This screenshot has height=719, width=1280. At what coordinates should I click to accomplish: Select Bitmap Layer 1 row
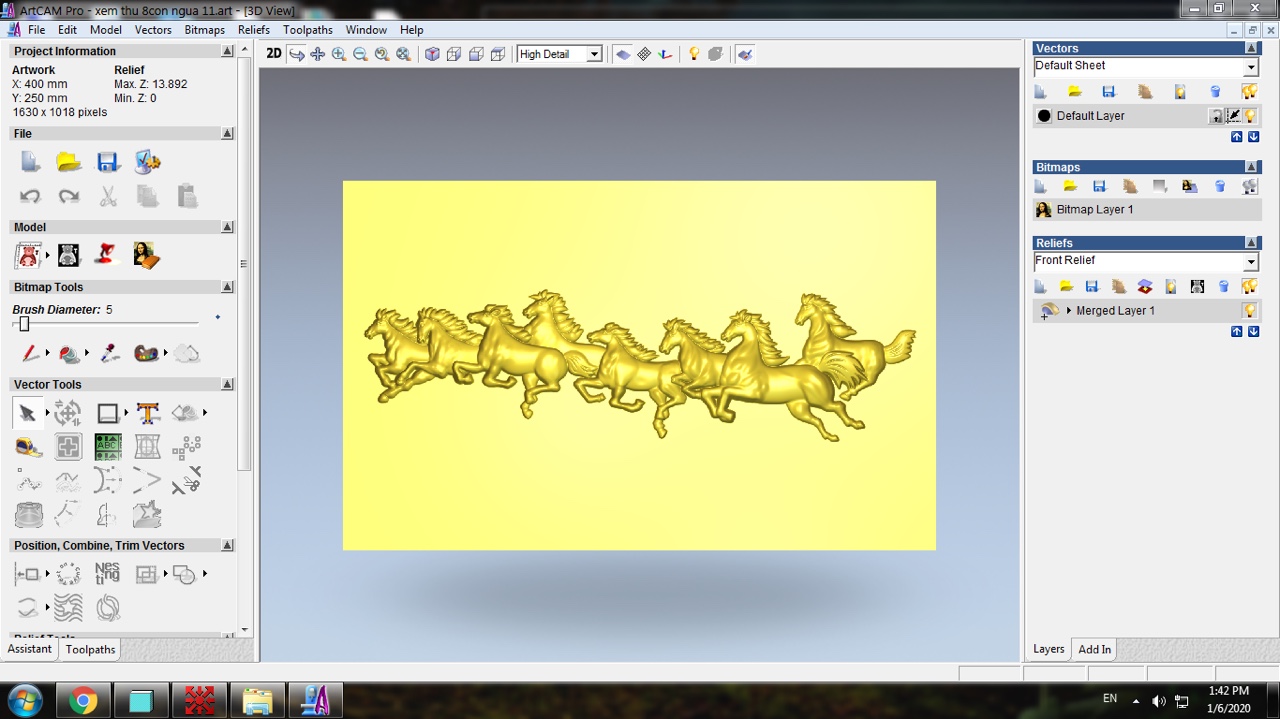[x=1147, y=210]
